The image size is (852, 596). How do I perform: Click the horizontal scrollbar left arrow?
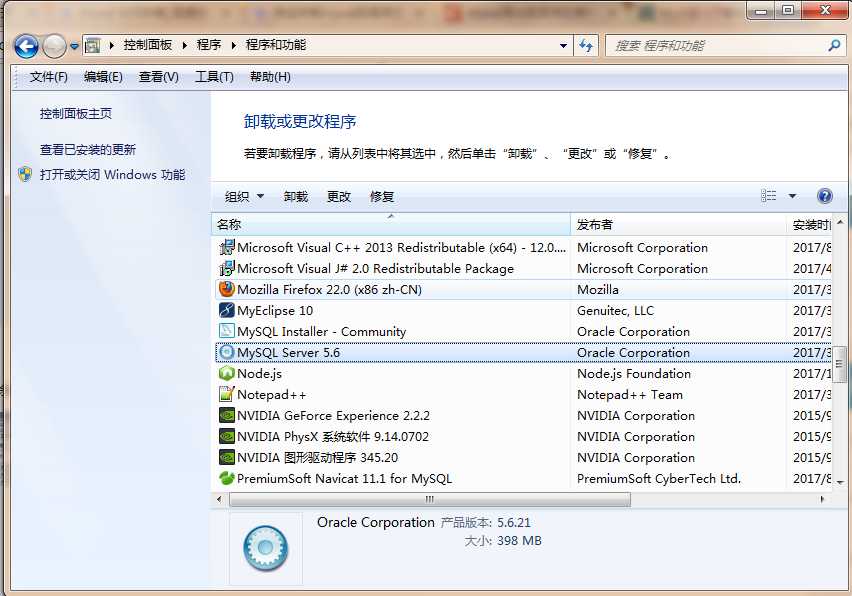[x=219, y=499]
